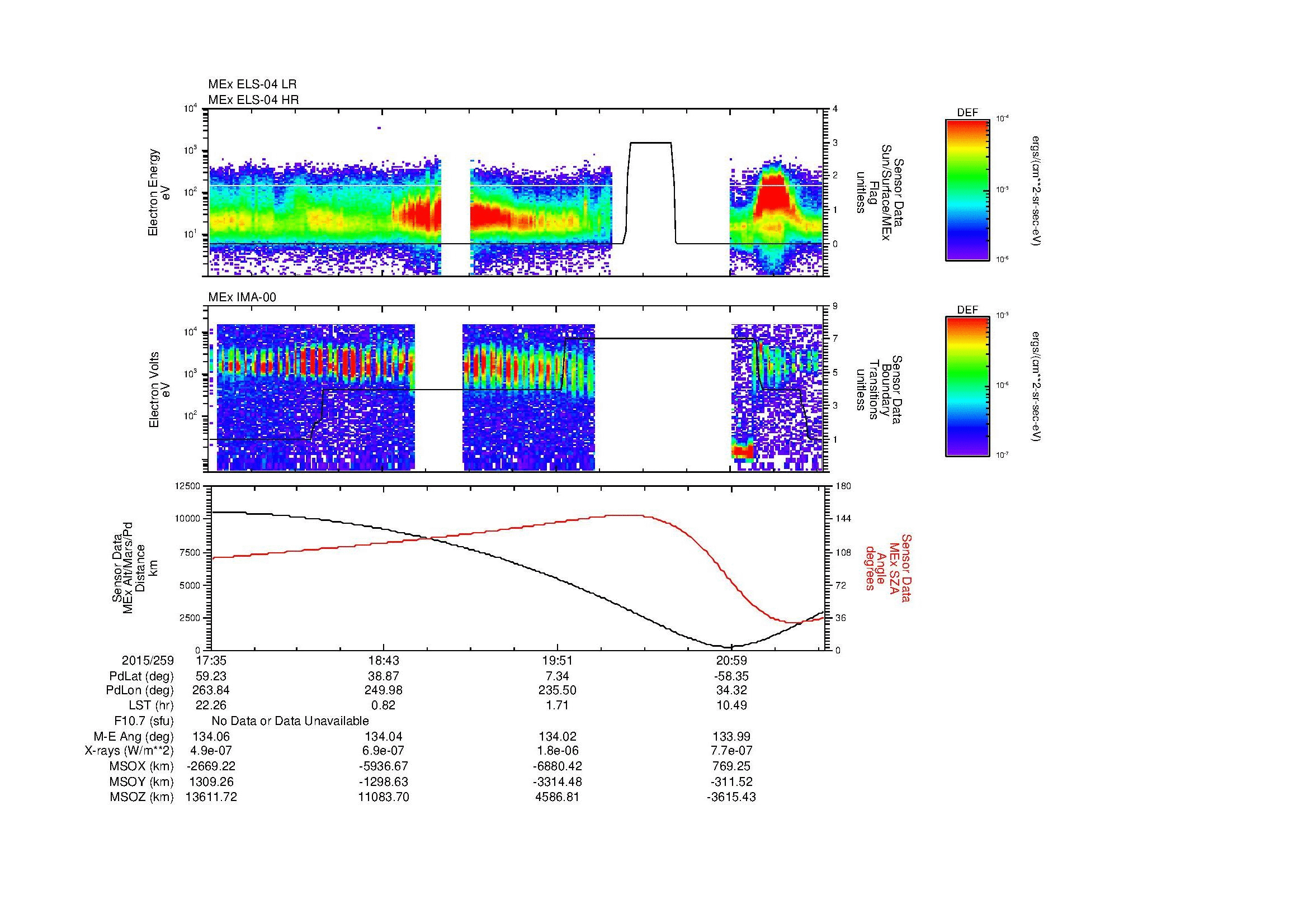Click the 'Electron Volts eV' axis label

pyautogui.click(x=159, y=390)
